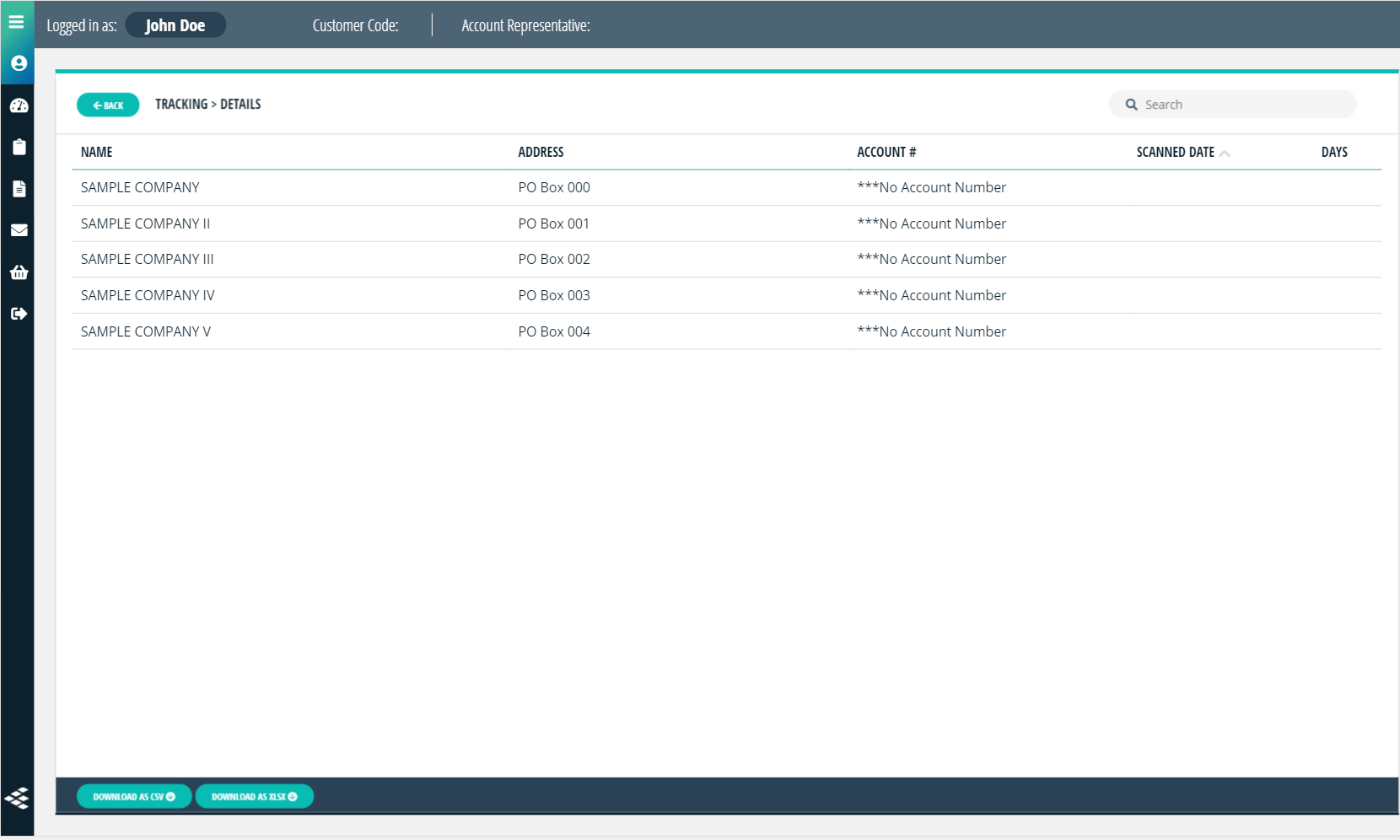Open the document sidebar icon

[x=19, y=188]
